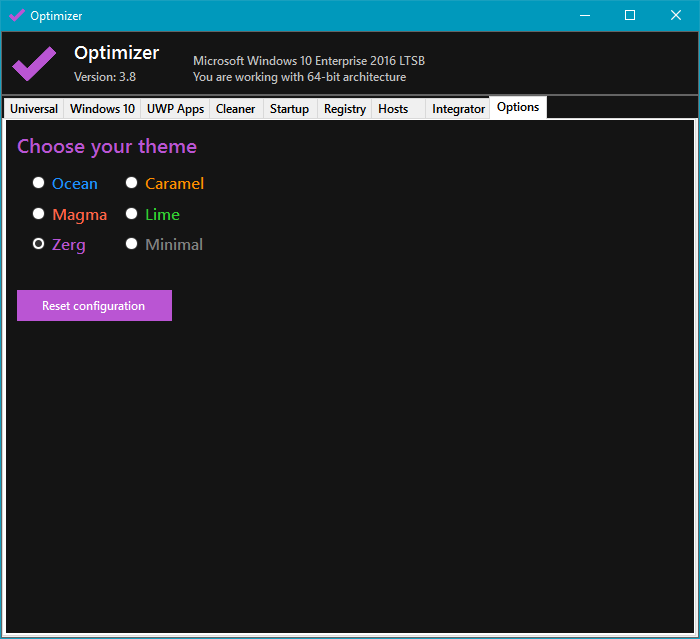Maximize the Optimizer window

pos(630,15)
